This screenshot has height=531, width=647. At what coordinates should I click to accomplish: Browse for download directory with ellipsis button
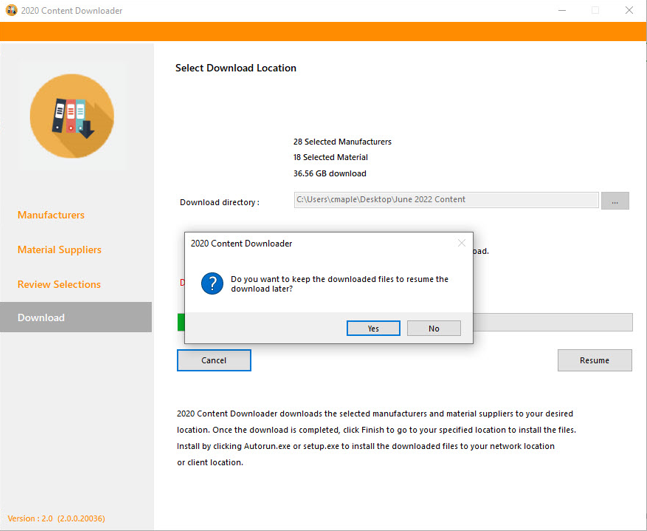pos(615,201)
